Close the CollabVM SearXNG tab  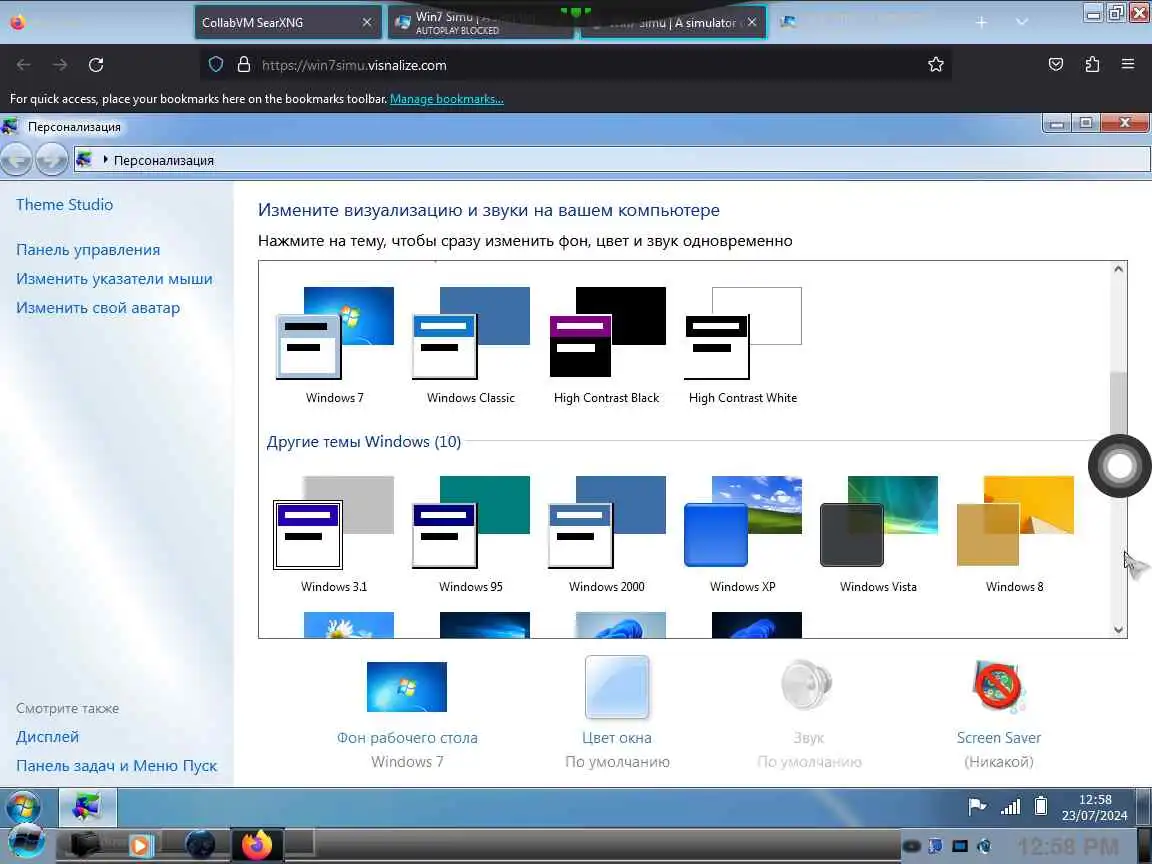click(367, 22)
